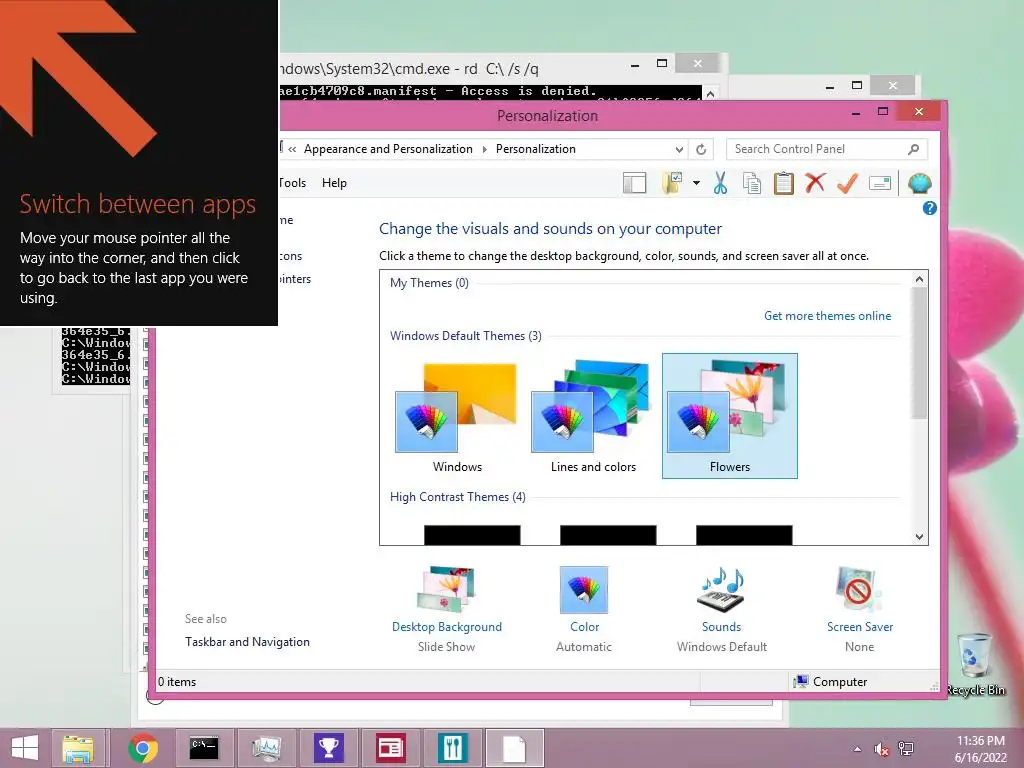The height and width of the screenshot is (768, 1024).
Task: Click the third High Contrast theme thumbnail
Action: coord(744,535)
